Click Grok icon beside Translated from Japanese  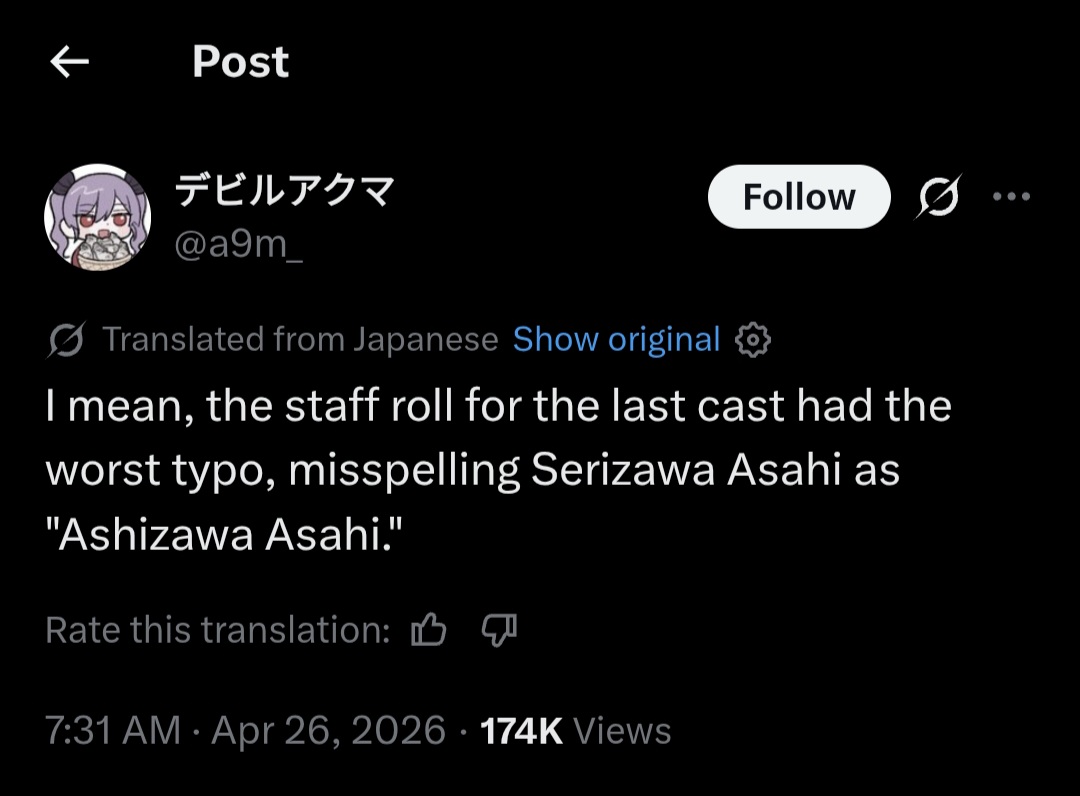[66, 339]
